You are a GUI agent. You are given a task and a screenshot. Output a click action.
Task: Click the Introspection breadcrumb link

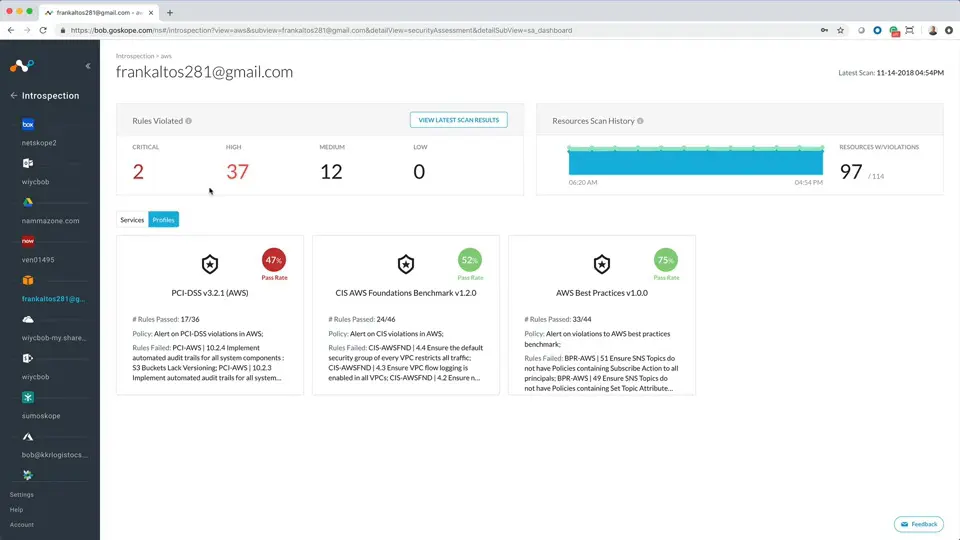(135, 56)
